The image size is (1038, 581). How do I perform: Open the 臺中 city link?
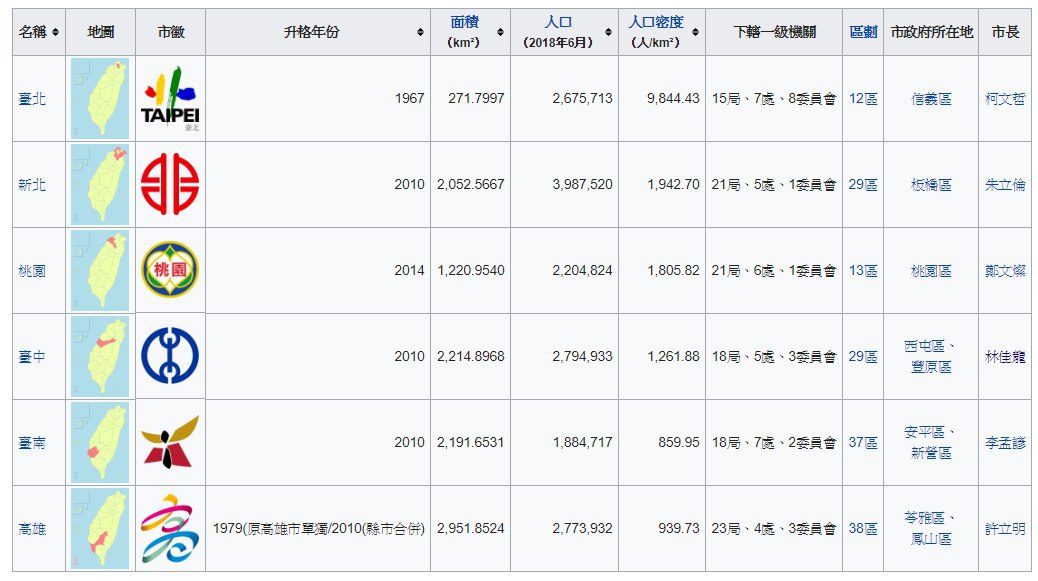click(x=32, y=357)
